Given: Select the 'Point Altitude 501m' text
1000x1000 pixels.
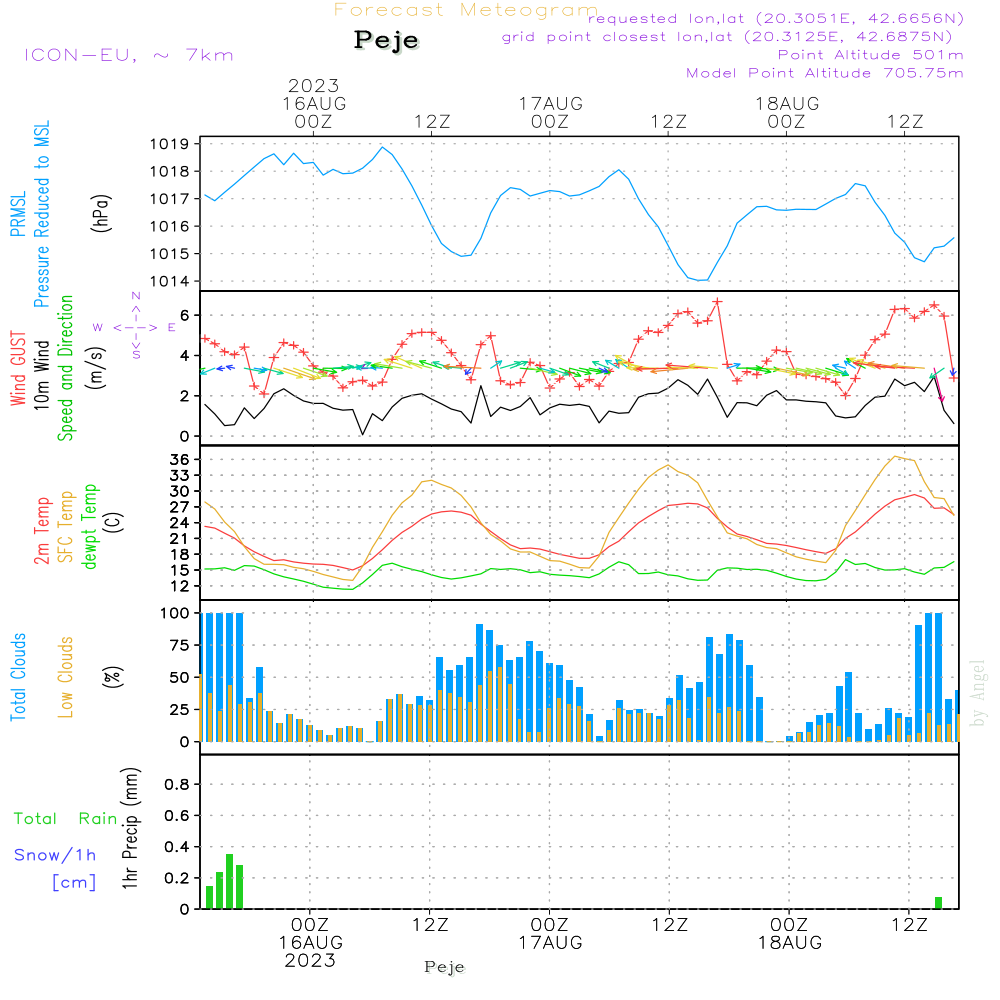Looking at the screenshot, I should [871, 55].
